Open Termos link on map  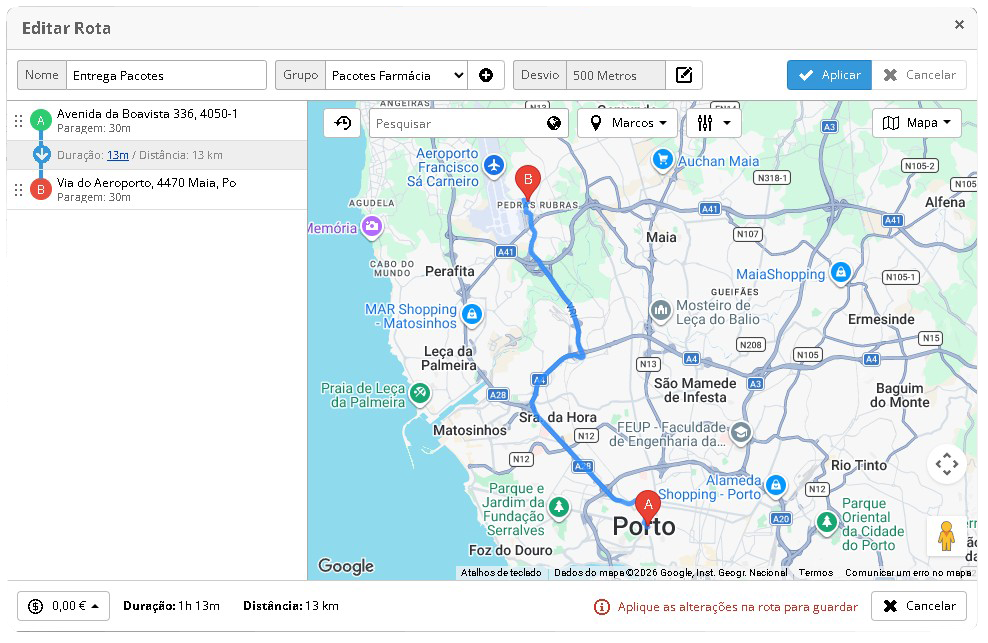[815, 573]
